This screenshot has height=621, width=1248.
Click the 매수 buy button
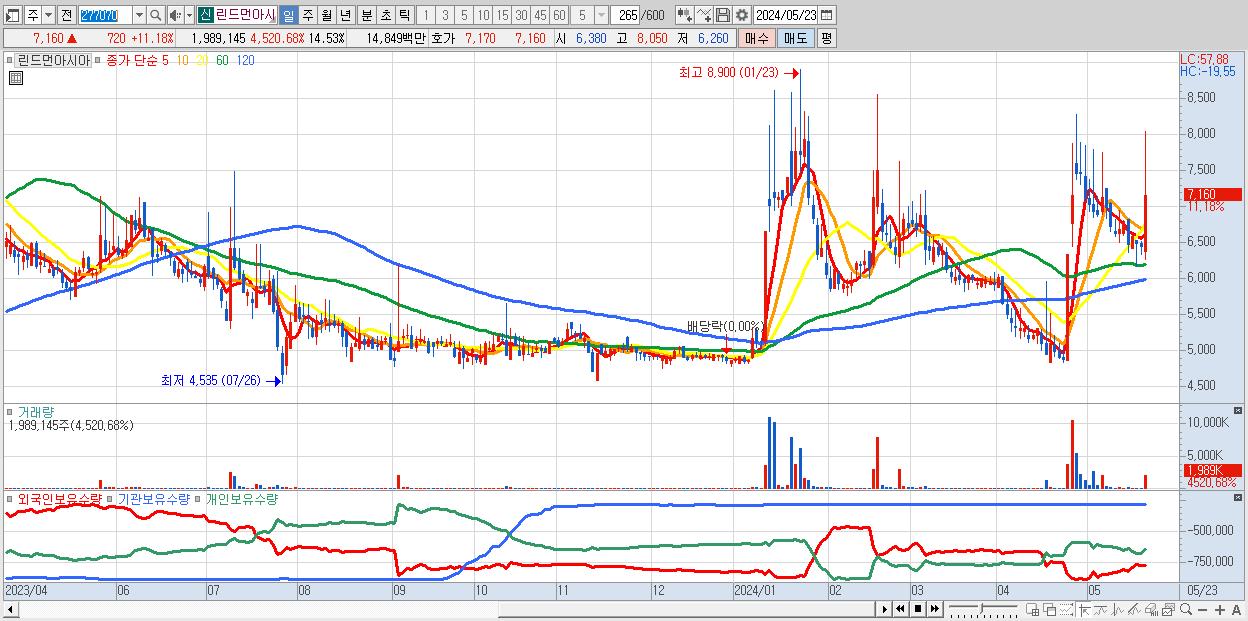click(755, 38)
